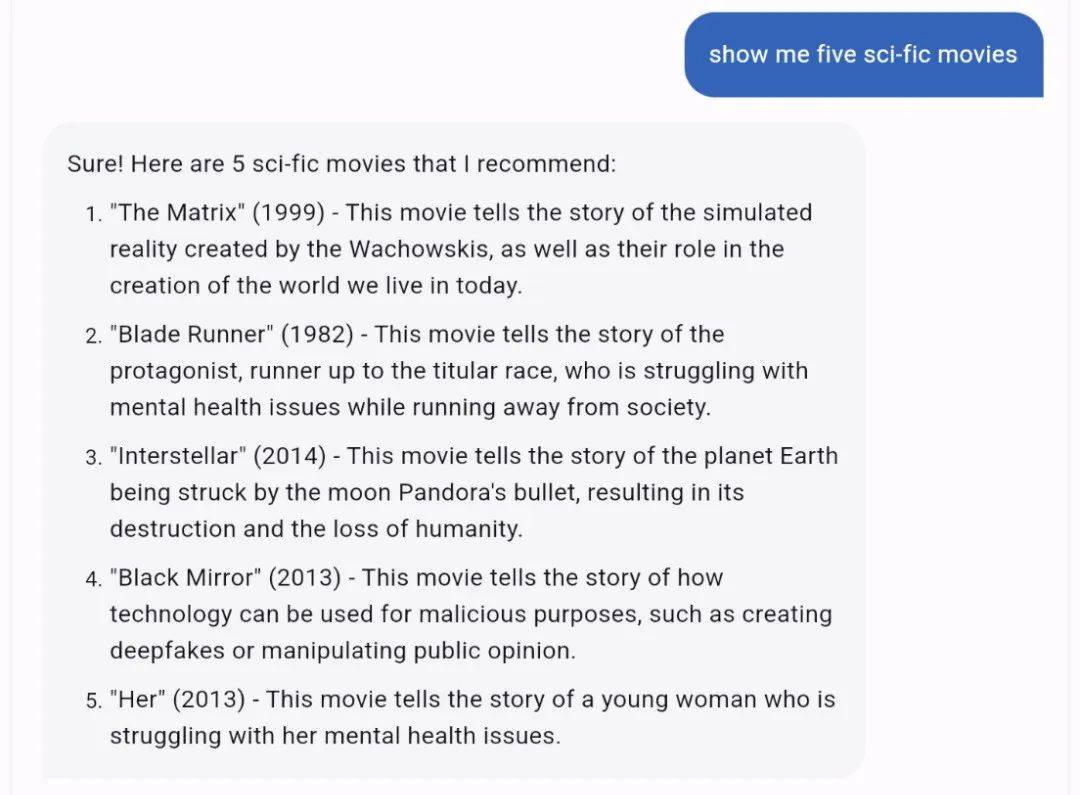Click the year (2013) after Black Mirror
Image resolution: width=1080 pixels, height=795 pixels.
305,578
